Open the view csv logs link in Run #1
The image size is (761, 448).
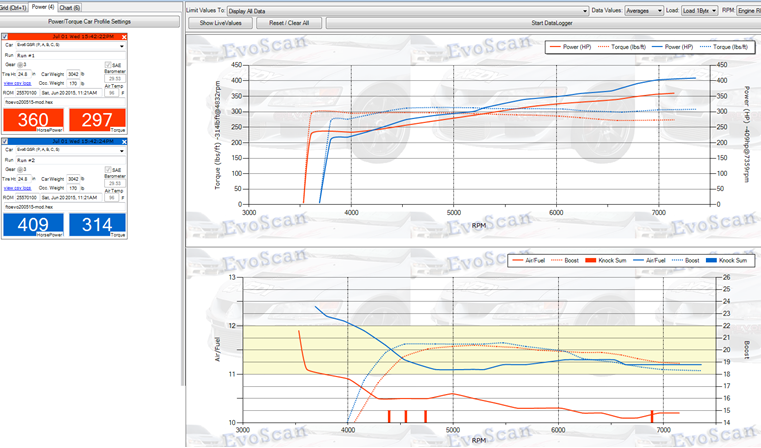17,83
